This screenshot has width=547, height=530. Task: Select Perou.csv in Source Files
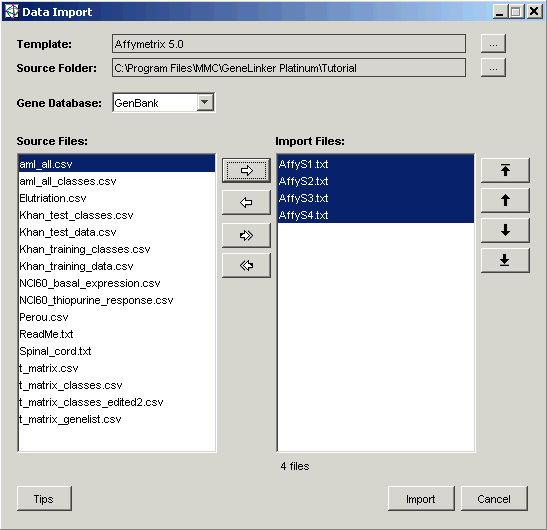tap(117, 317)
